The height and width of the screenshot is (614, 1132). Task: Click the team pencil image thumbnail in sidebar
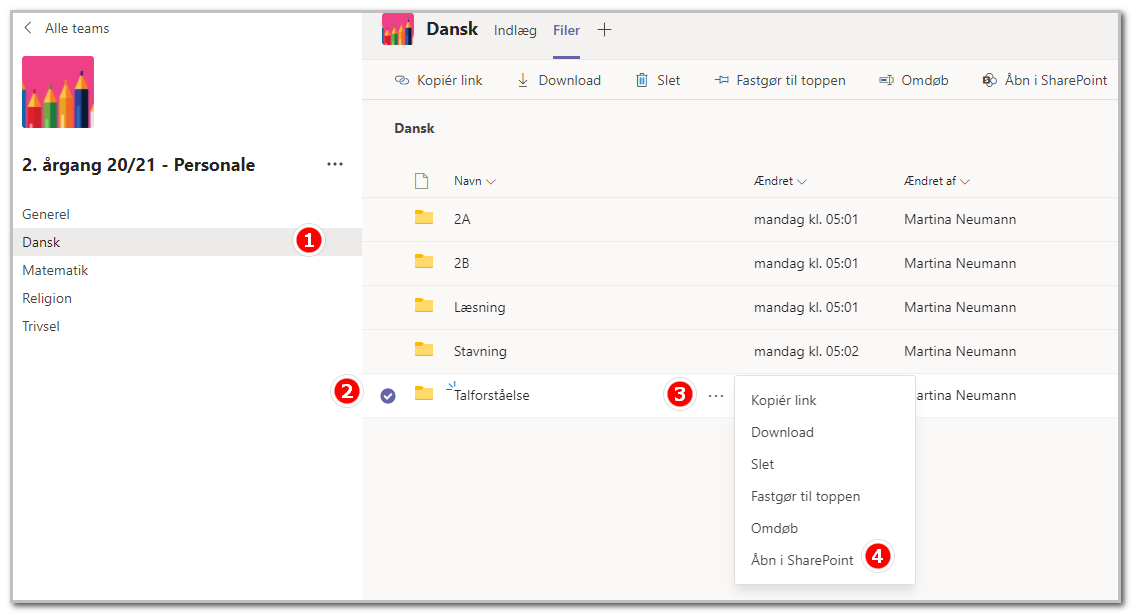(x=58, y=92)
